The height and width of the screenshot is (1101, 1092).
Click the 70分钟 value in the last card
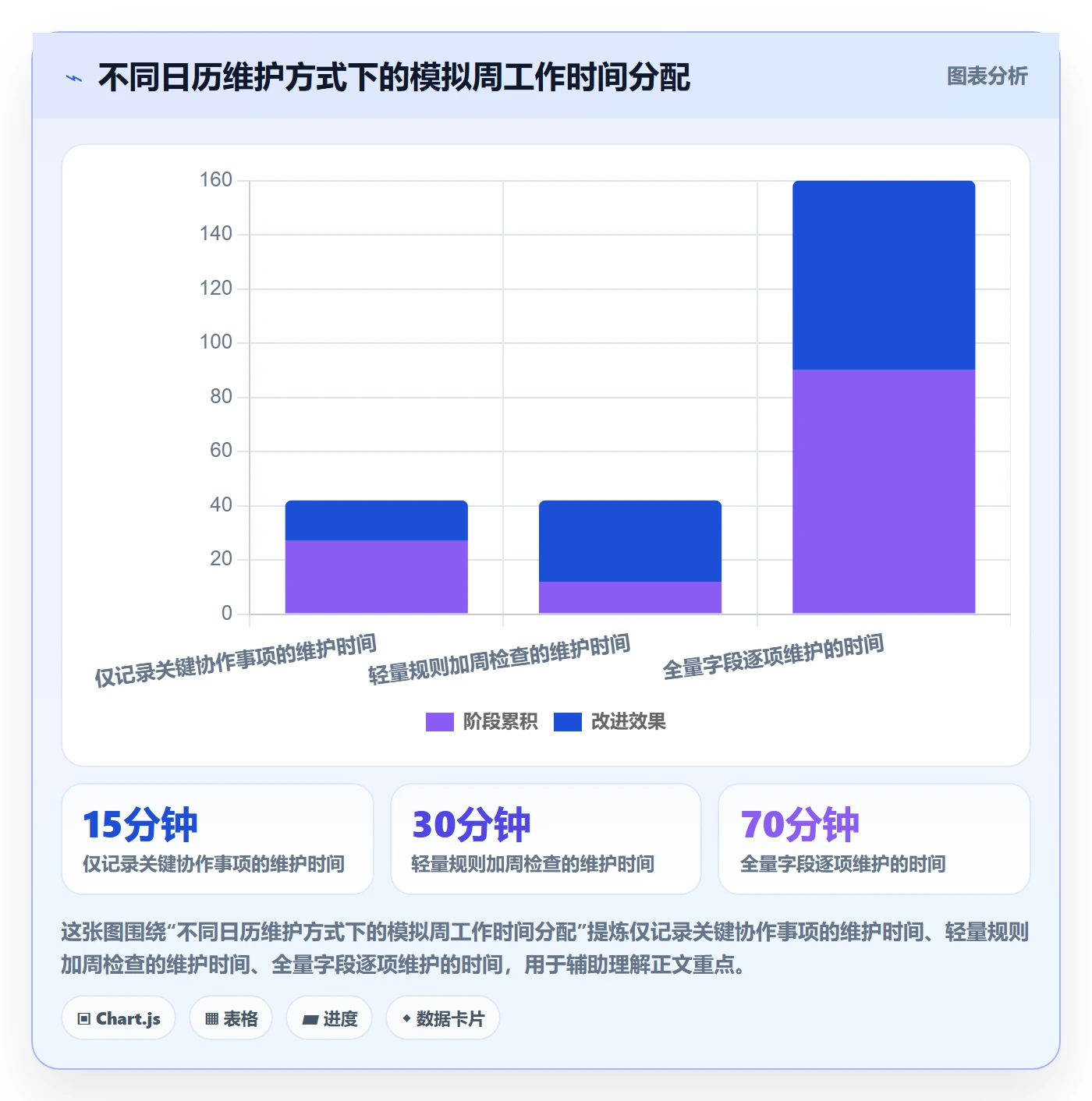point(799,824)
